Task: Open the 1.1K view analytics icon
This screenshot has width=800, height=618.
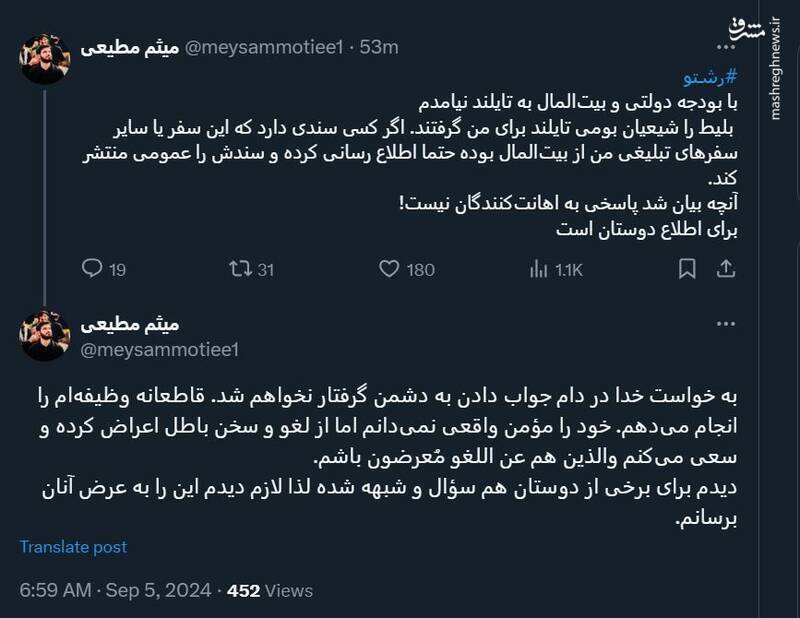Action: pos(539,269)
